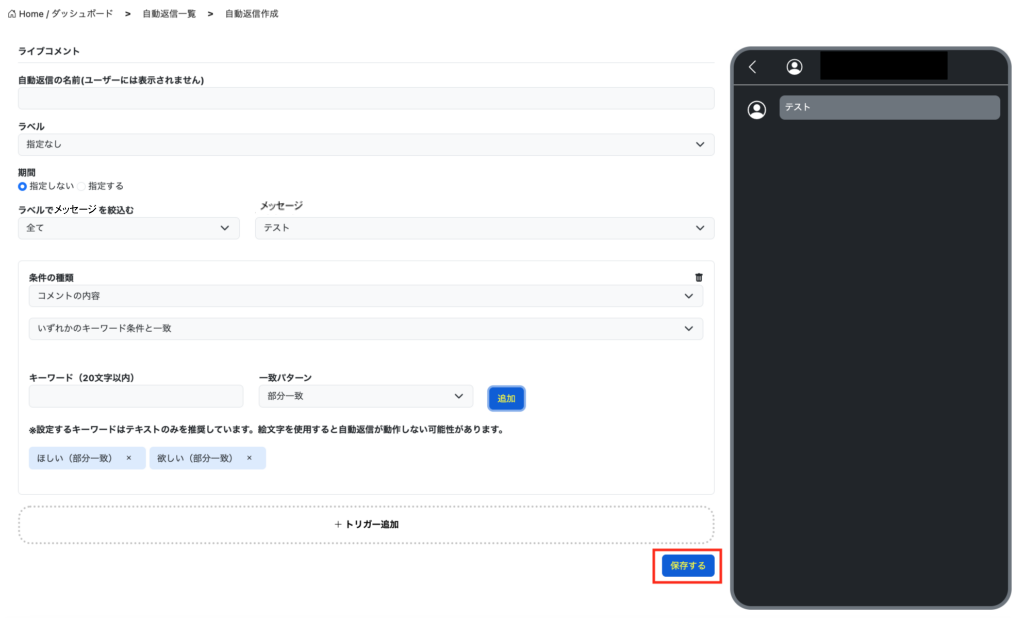The height and width of the screenshot is (618, 1024).
Task: Click the profile avatar in preview header
Action: 794,67
